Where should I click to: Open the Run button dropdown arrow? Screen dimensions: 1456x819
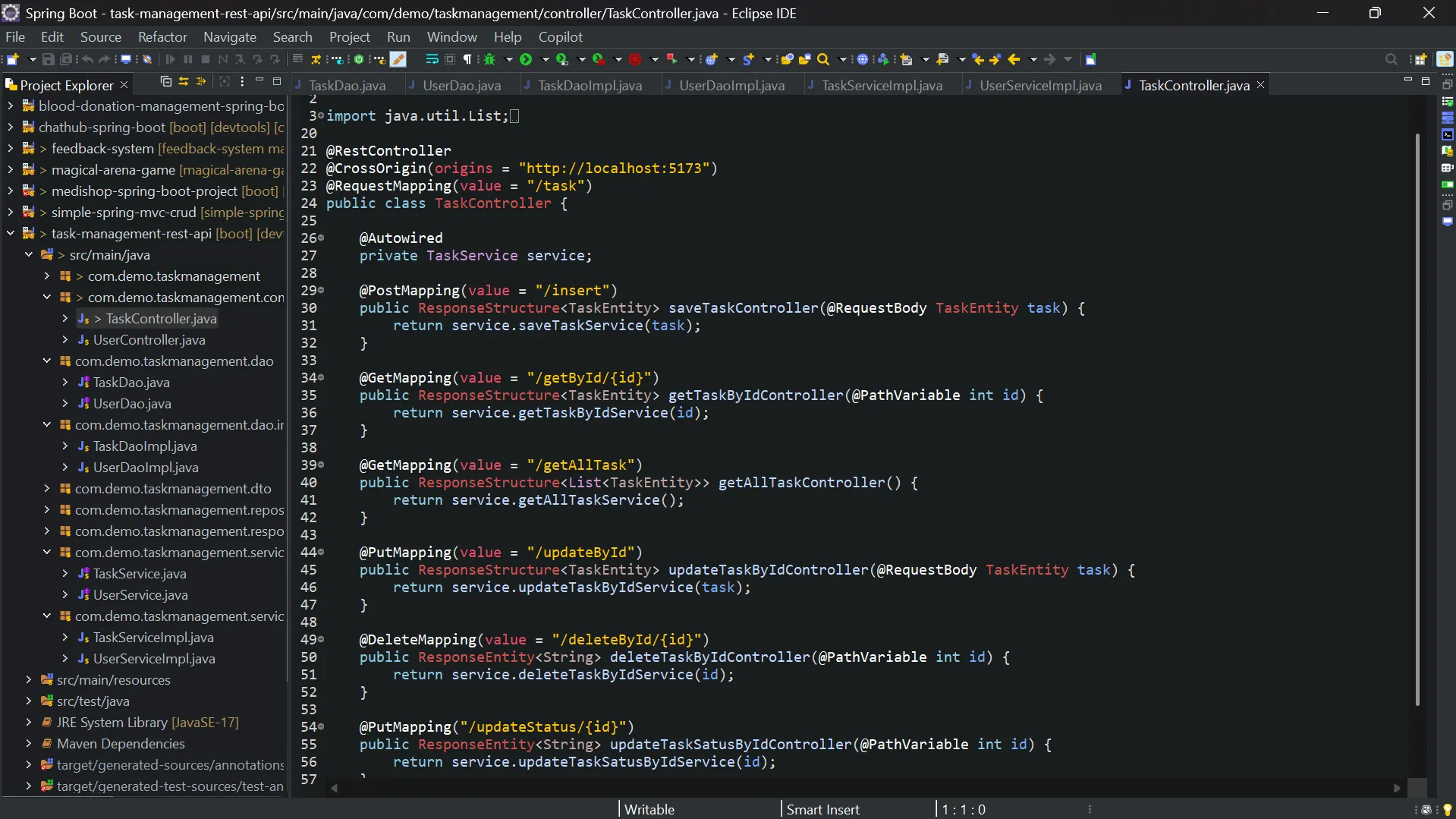click(x=544, y=59)
